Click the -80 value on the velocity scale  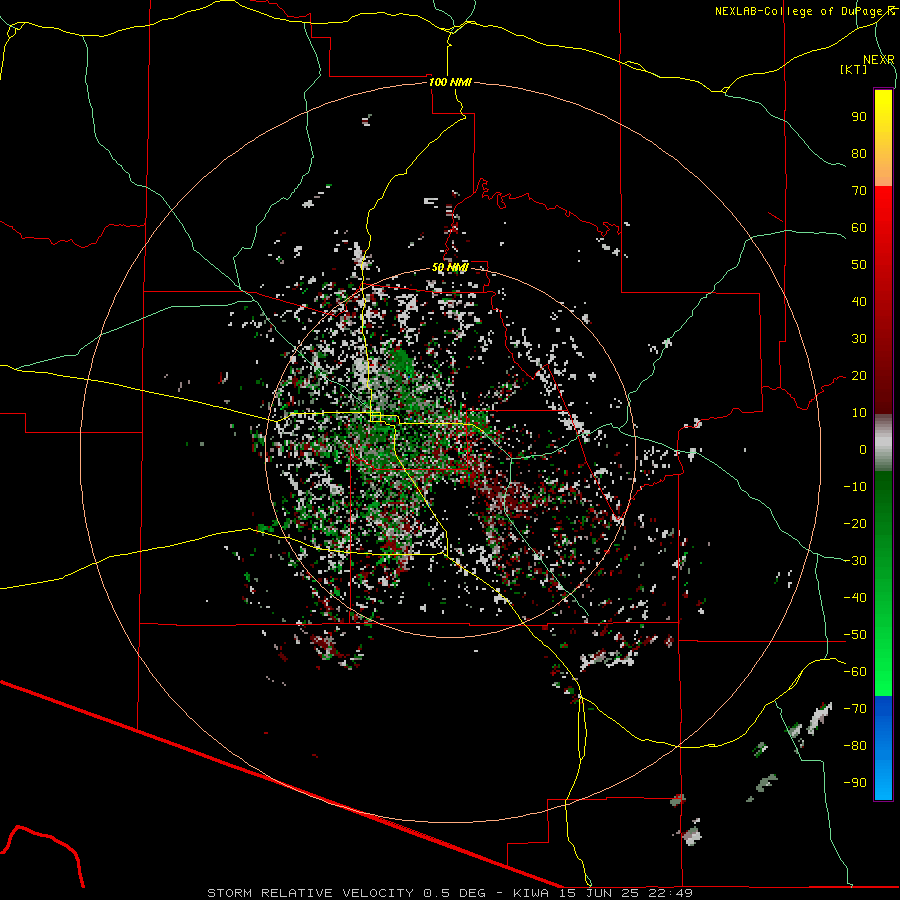tap(855, 746)
